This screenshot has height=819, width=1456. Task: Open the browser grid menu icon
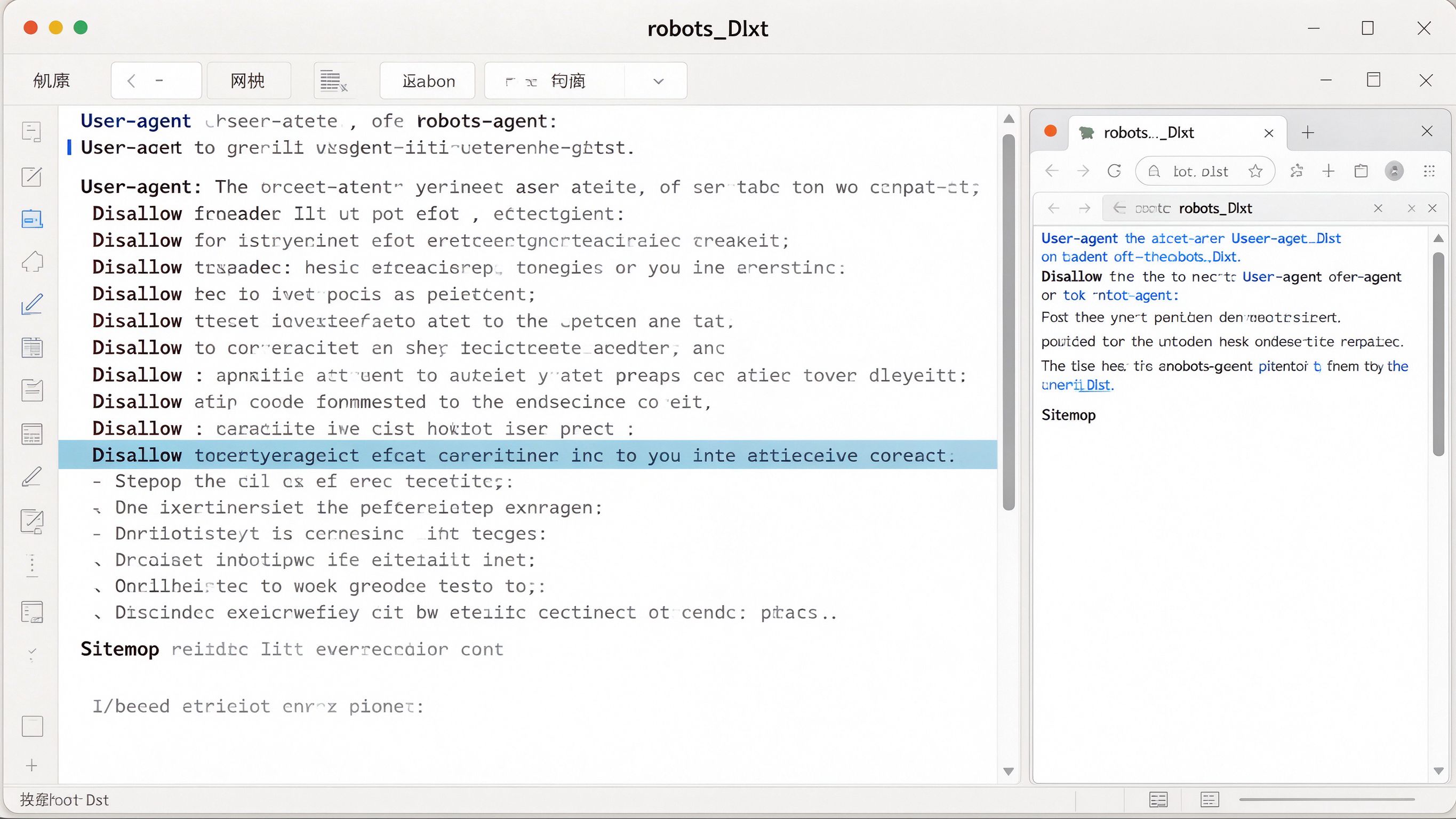1429,171
